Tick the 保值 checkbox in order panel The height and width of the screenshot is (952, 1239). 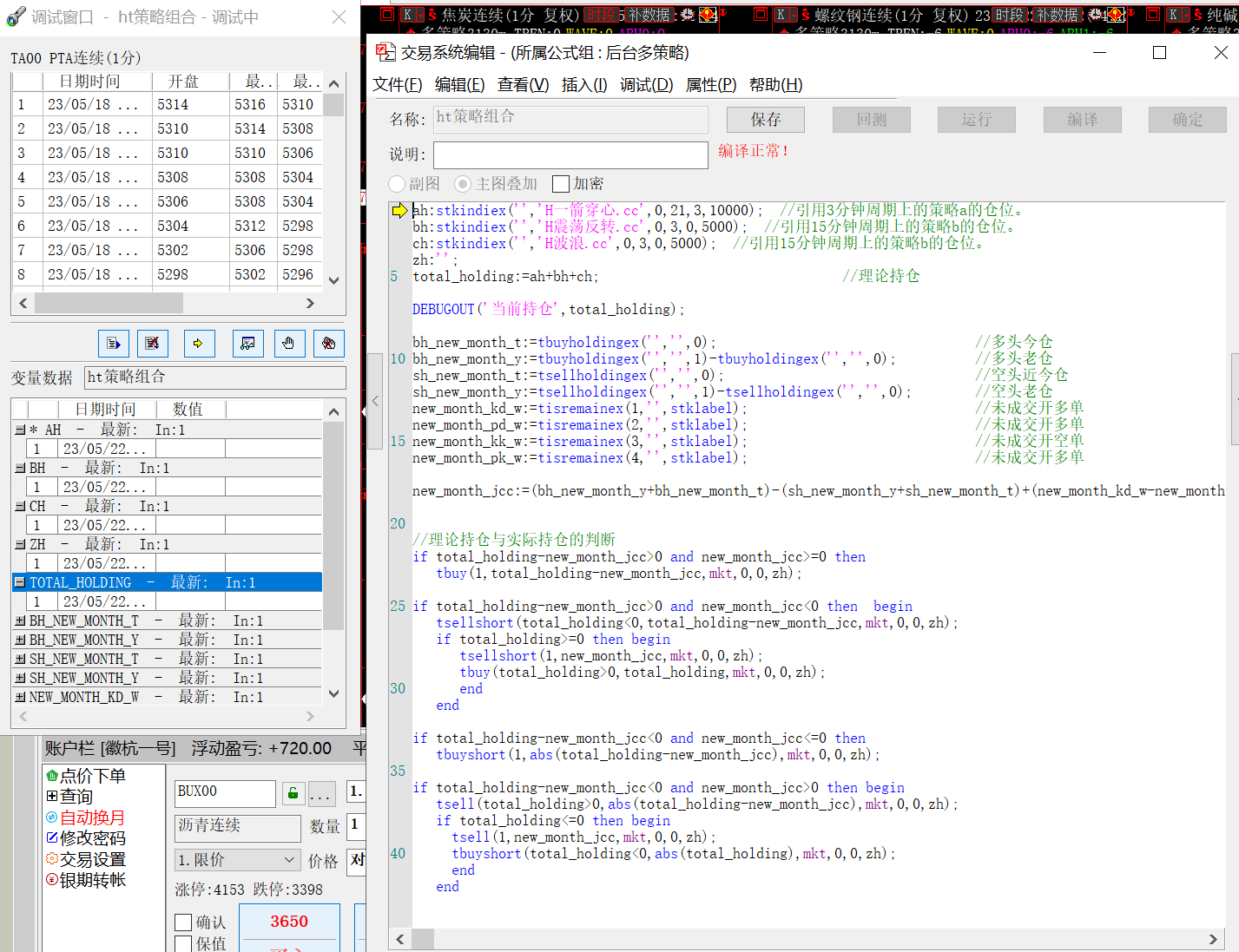click(183, 943)
